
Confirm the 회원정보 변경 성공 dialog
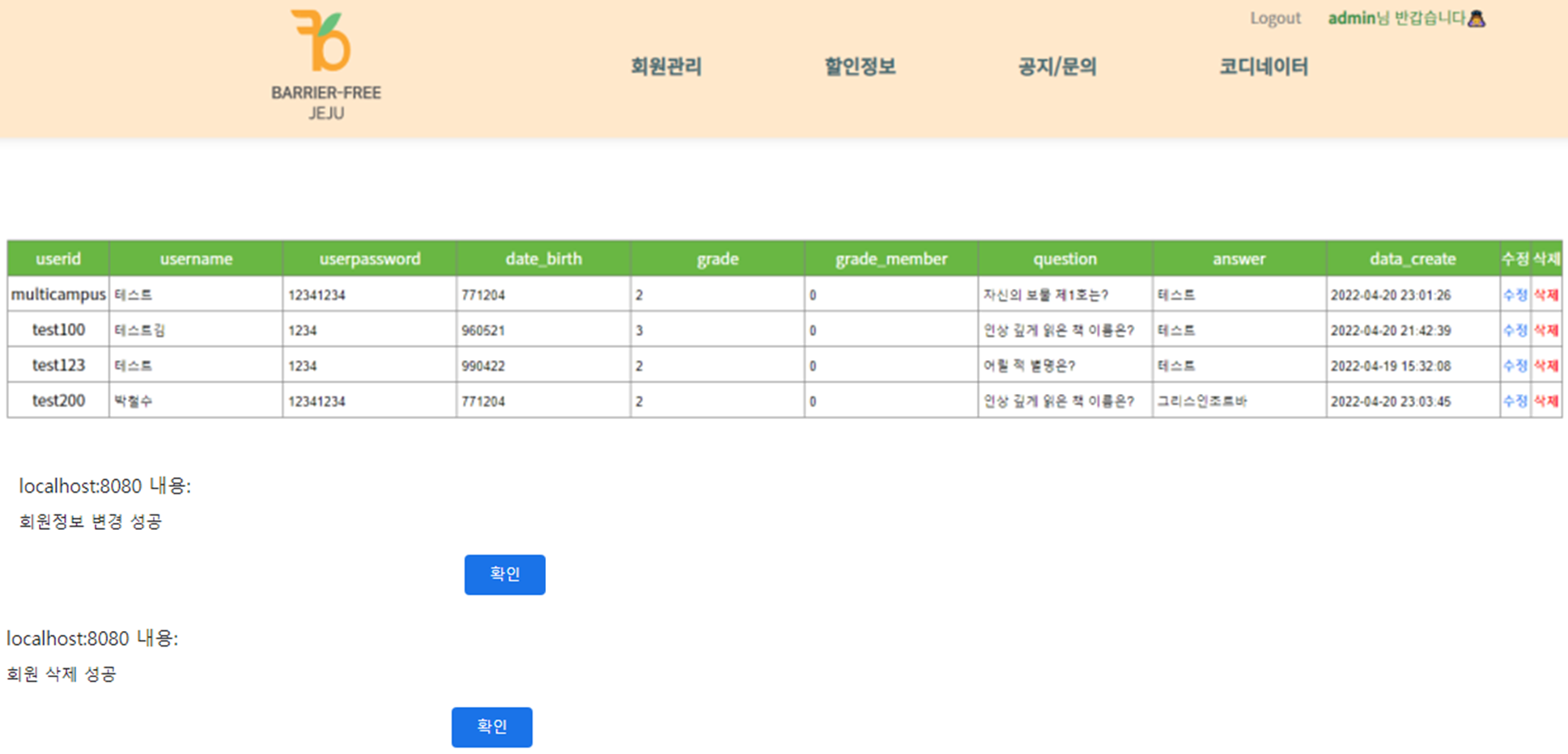coord(504,574)
